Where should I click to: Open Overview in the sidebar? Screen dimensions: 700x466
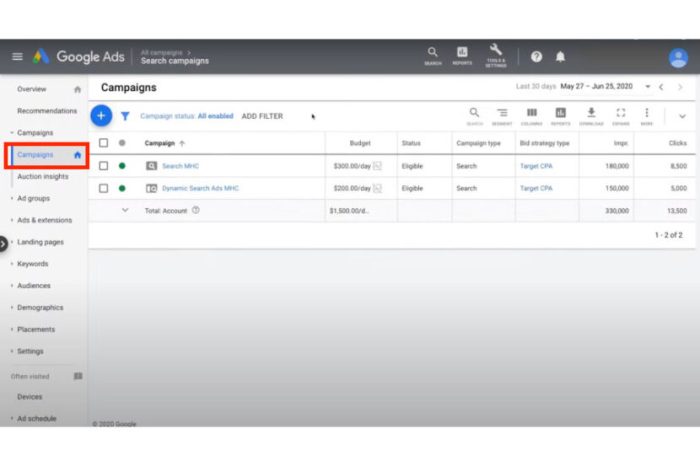point(32,89)
